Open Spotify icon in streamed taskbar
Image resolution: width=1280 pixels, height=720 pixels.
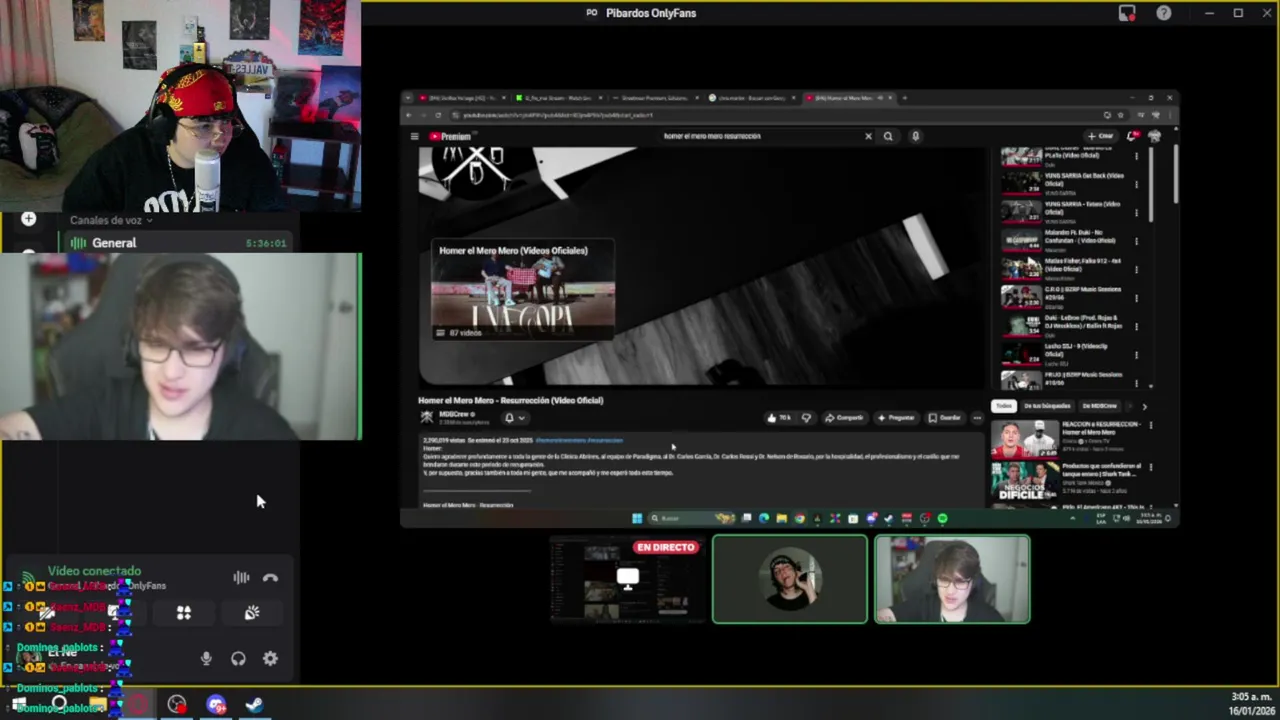click(x=942, y=518)
